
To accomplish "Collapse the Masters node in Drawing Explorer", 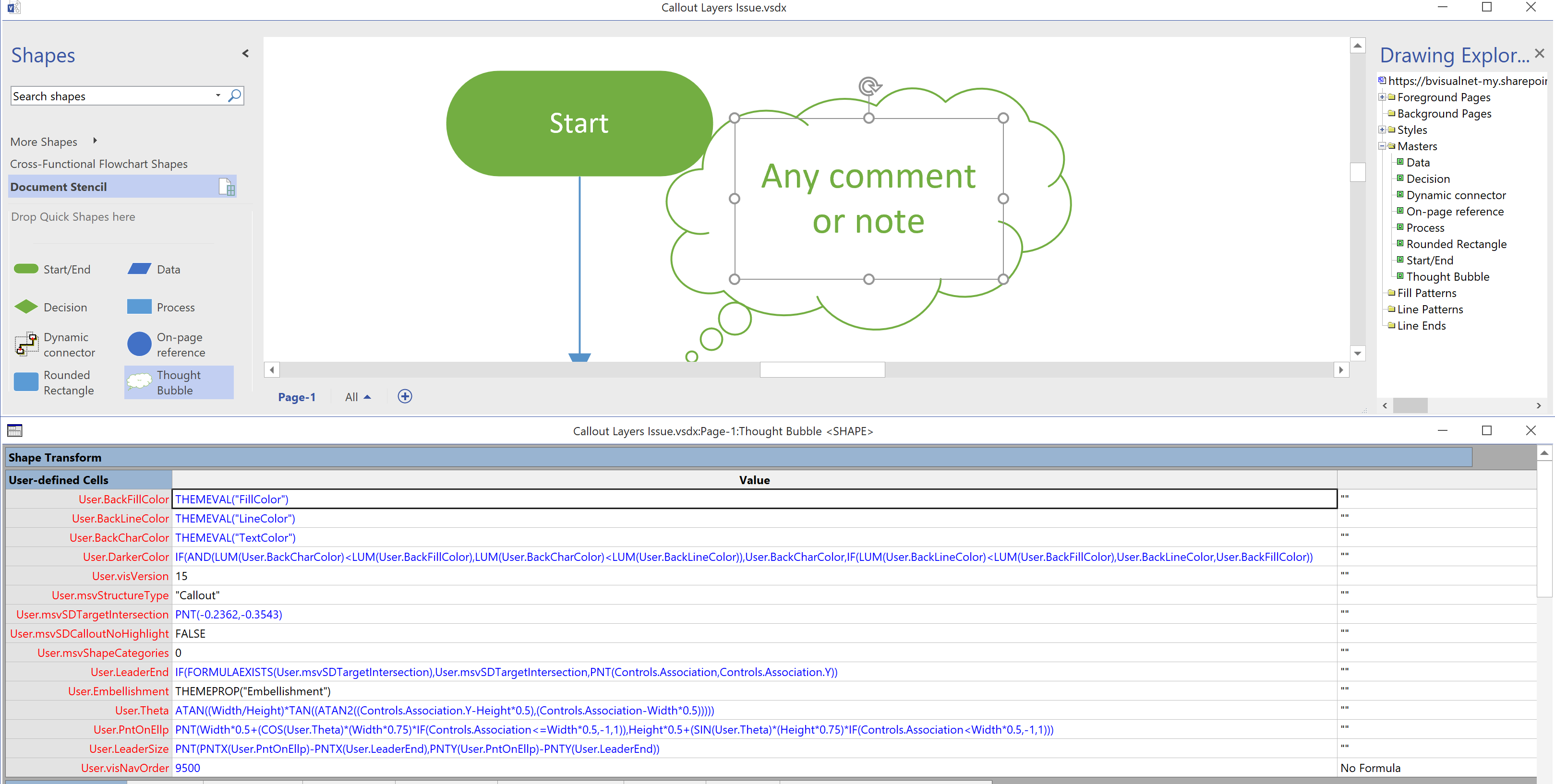I will [x=1383, y=145].
